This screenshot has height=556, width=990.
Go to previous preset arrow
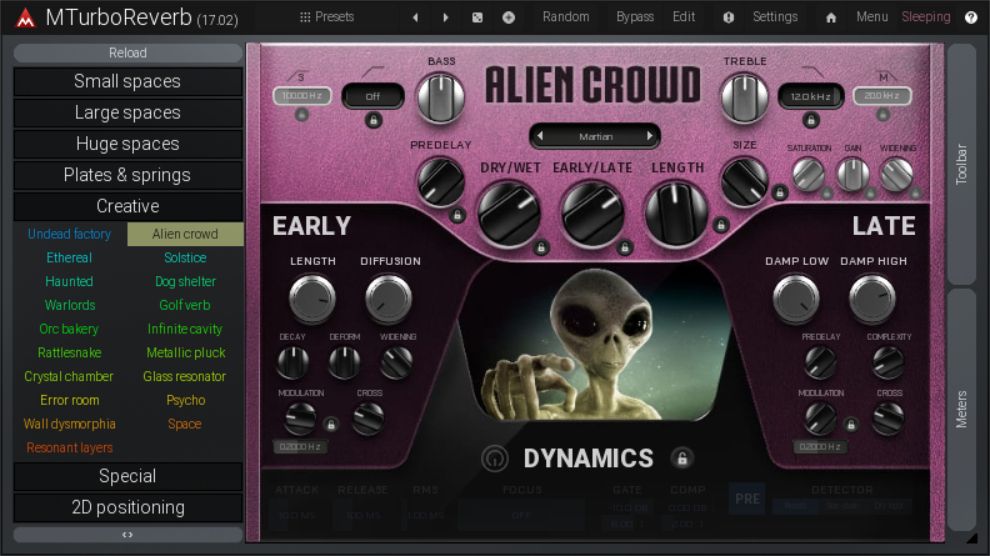tap(415, 18)
